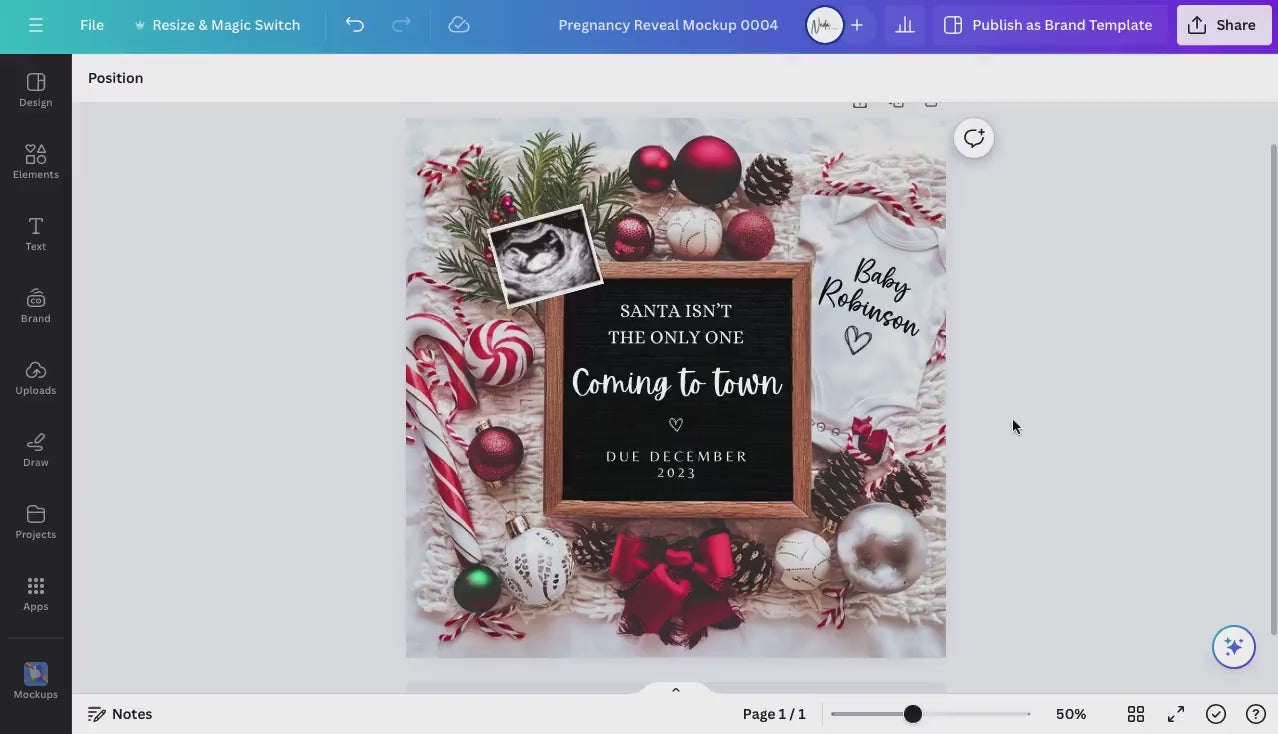1278x734 pixels.
Task: Toggle fullscreen present mode
Action: pos(1176,714)
